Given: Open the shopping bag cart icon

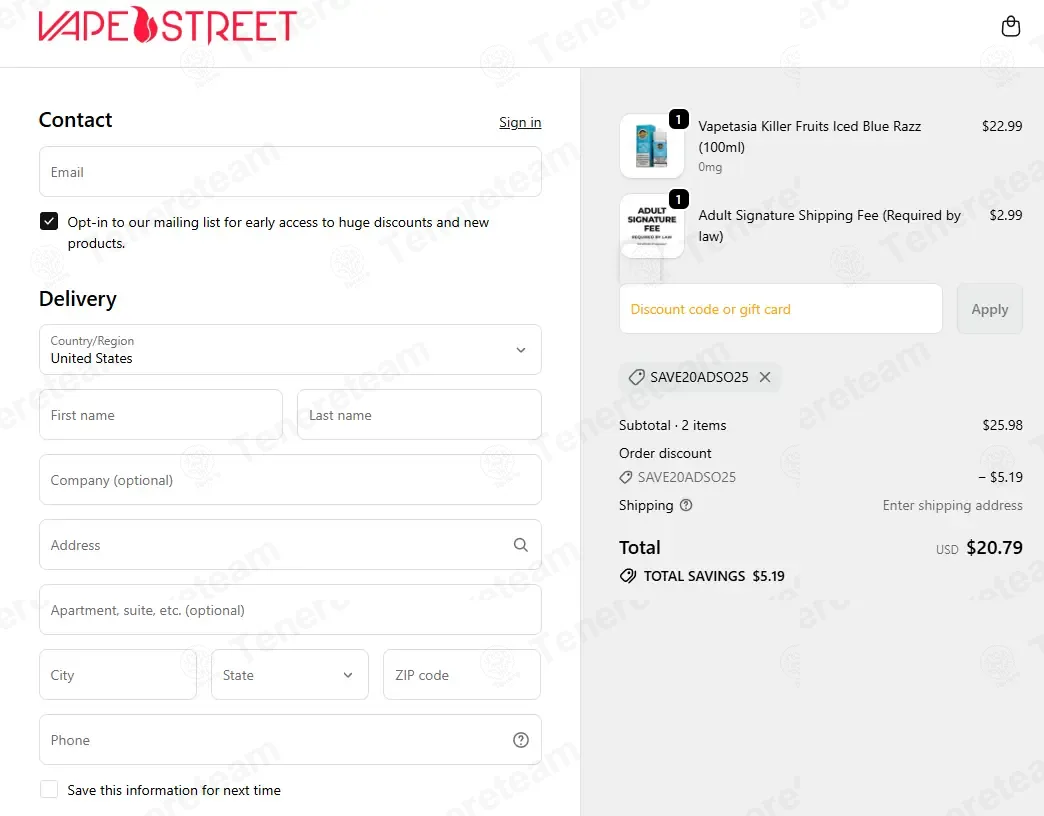Looking at the screenshot, I should point(1010,26).
